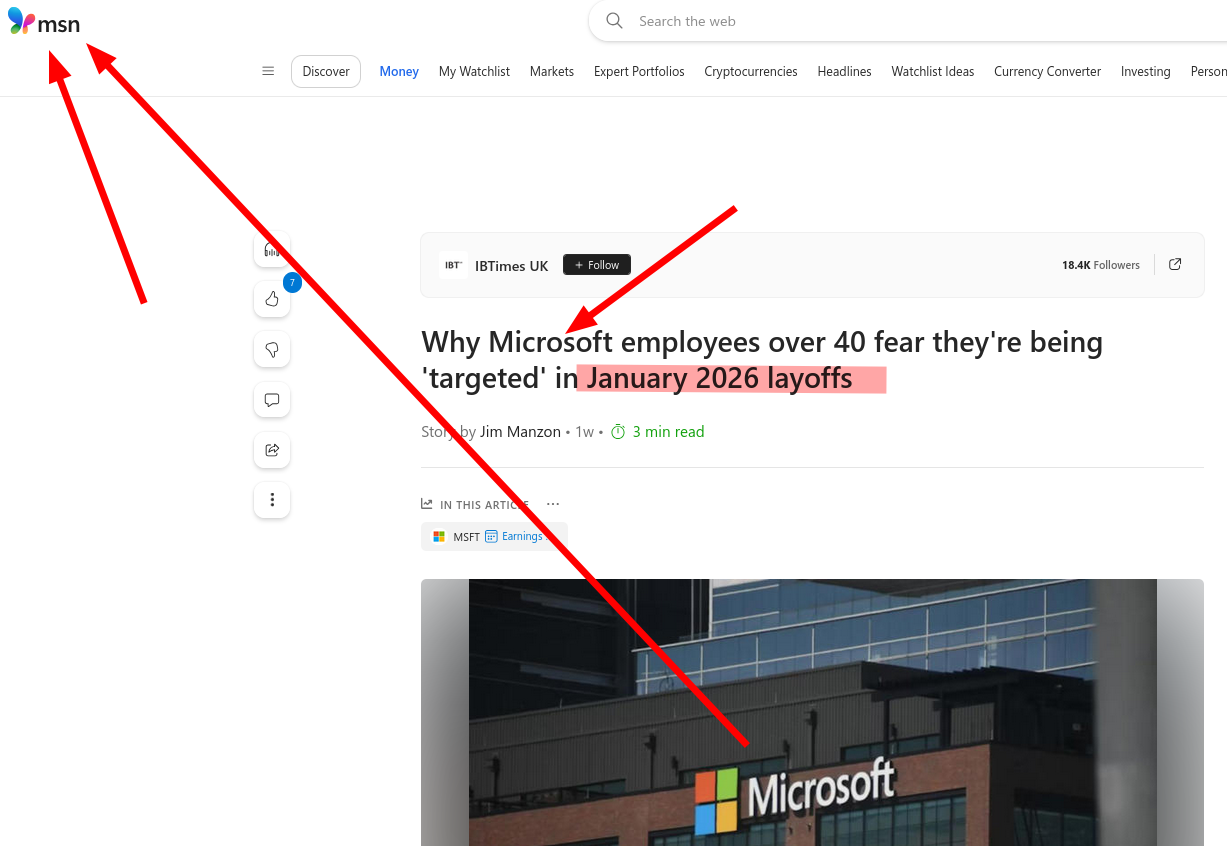Select the Discover button
This screenshot has height=846, width=1227.
click(x=326, y=71)
